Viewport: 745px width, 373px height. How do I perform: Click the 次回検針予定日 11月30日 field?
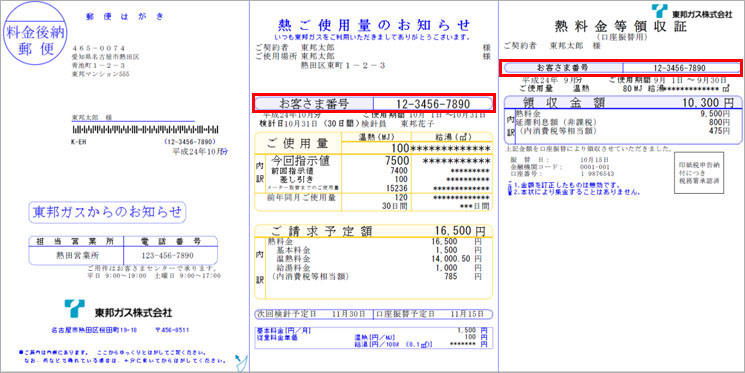point(314,314)
